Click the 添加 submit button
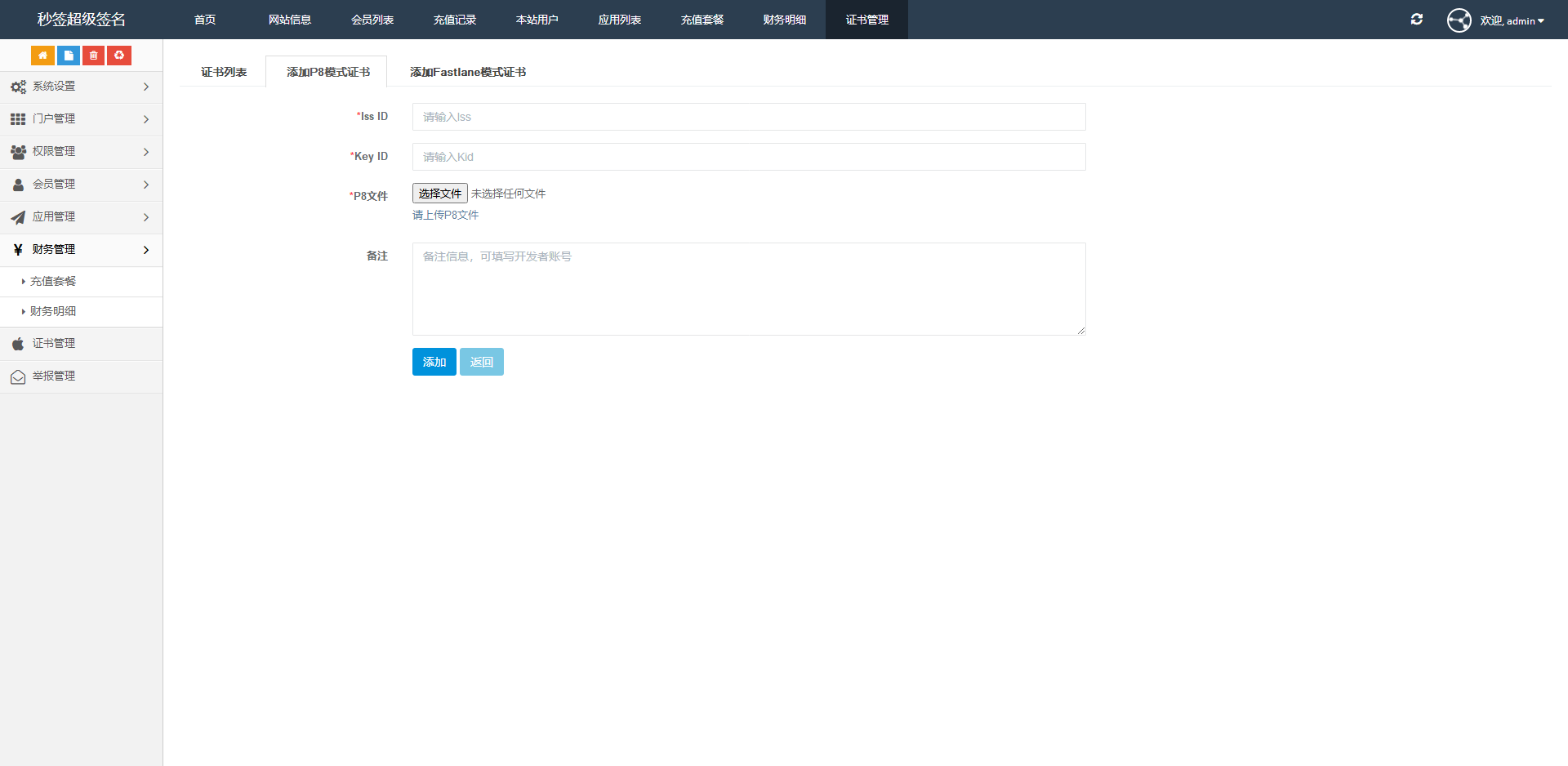 (x=434, y=362)
